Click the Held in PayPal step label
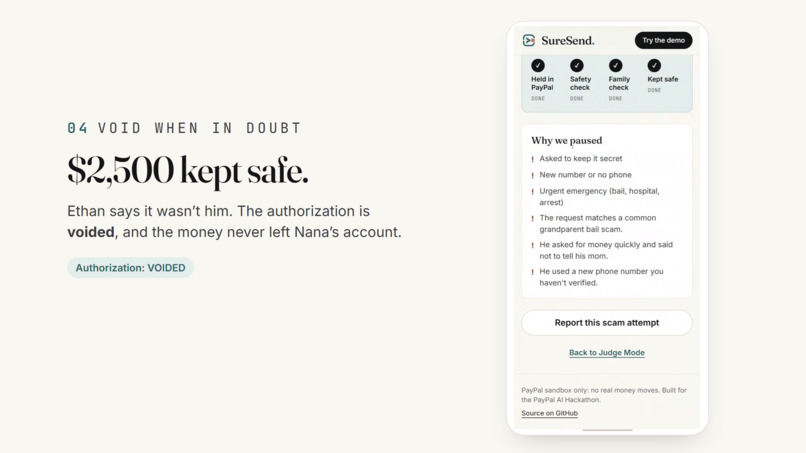The height and width of the screenshot is (453, 806). [542, 83]
